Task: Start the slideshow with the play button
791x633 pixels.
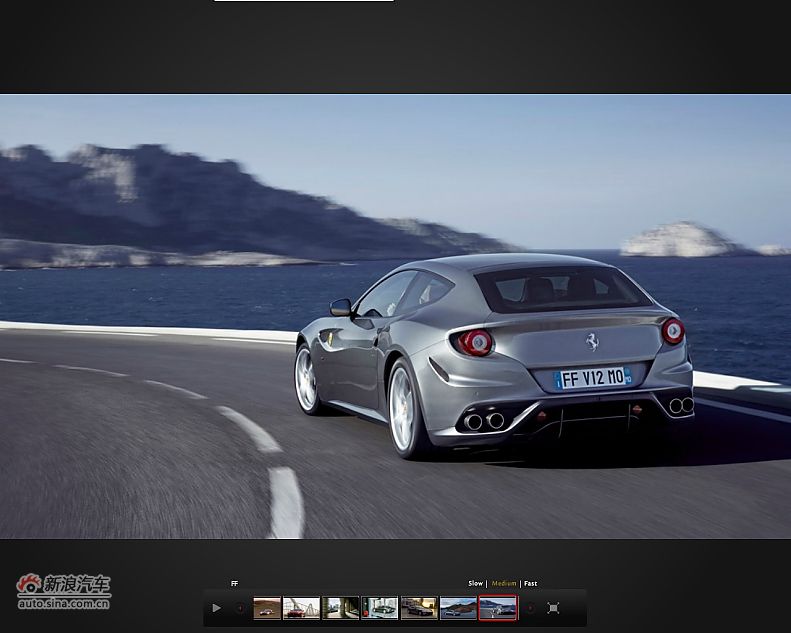Action: pyautogui.click(x=216, y=608)
